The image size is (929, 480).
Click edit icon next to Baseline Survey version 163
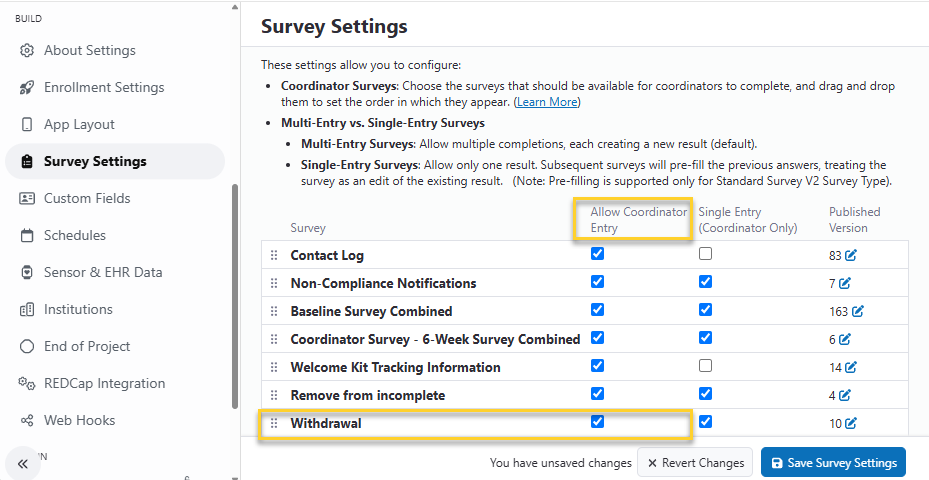tap(857, 311)
